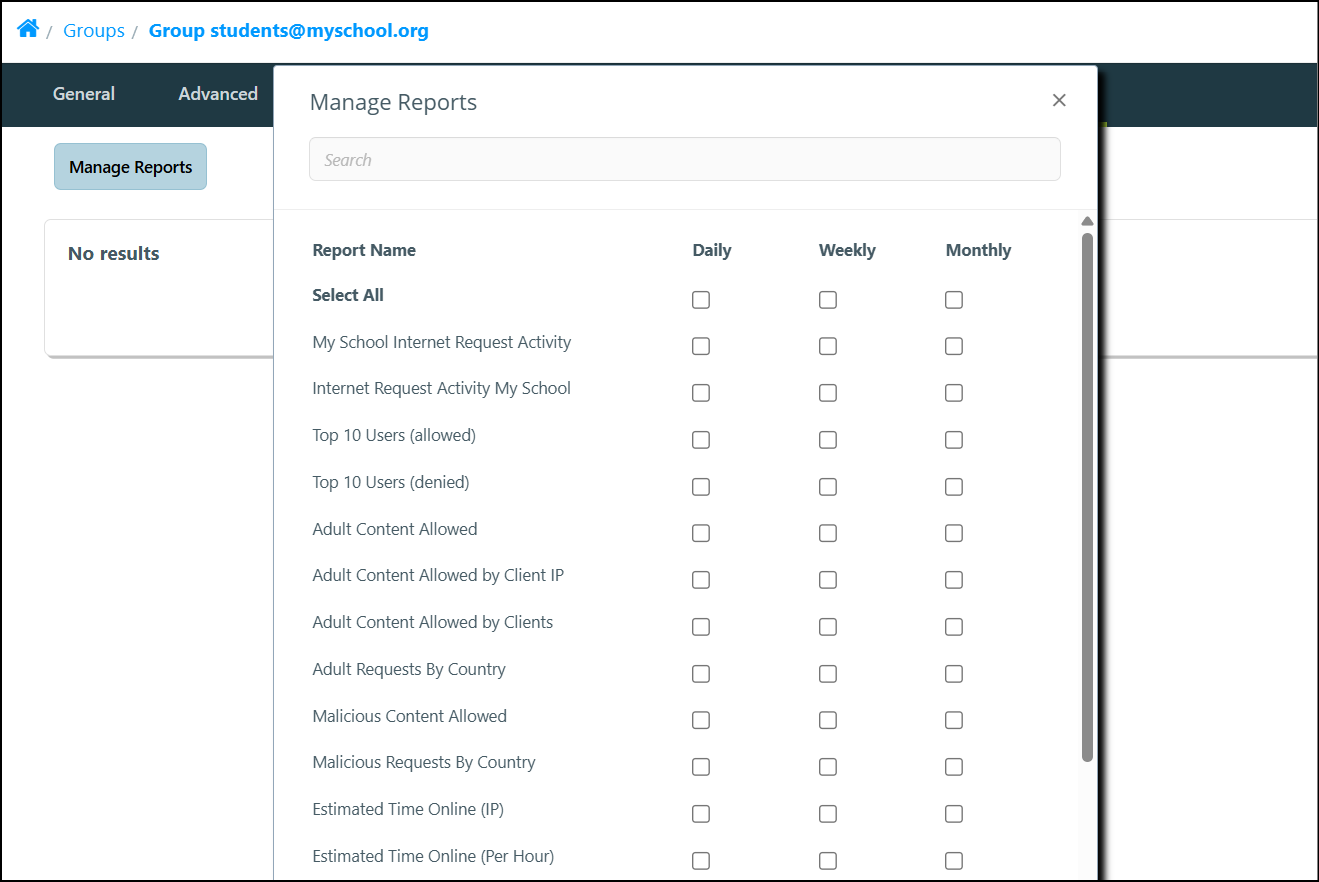Enable Monthly for Malicious Content Allowed

(x=954, y=720)
